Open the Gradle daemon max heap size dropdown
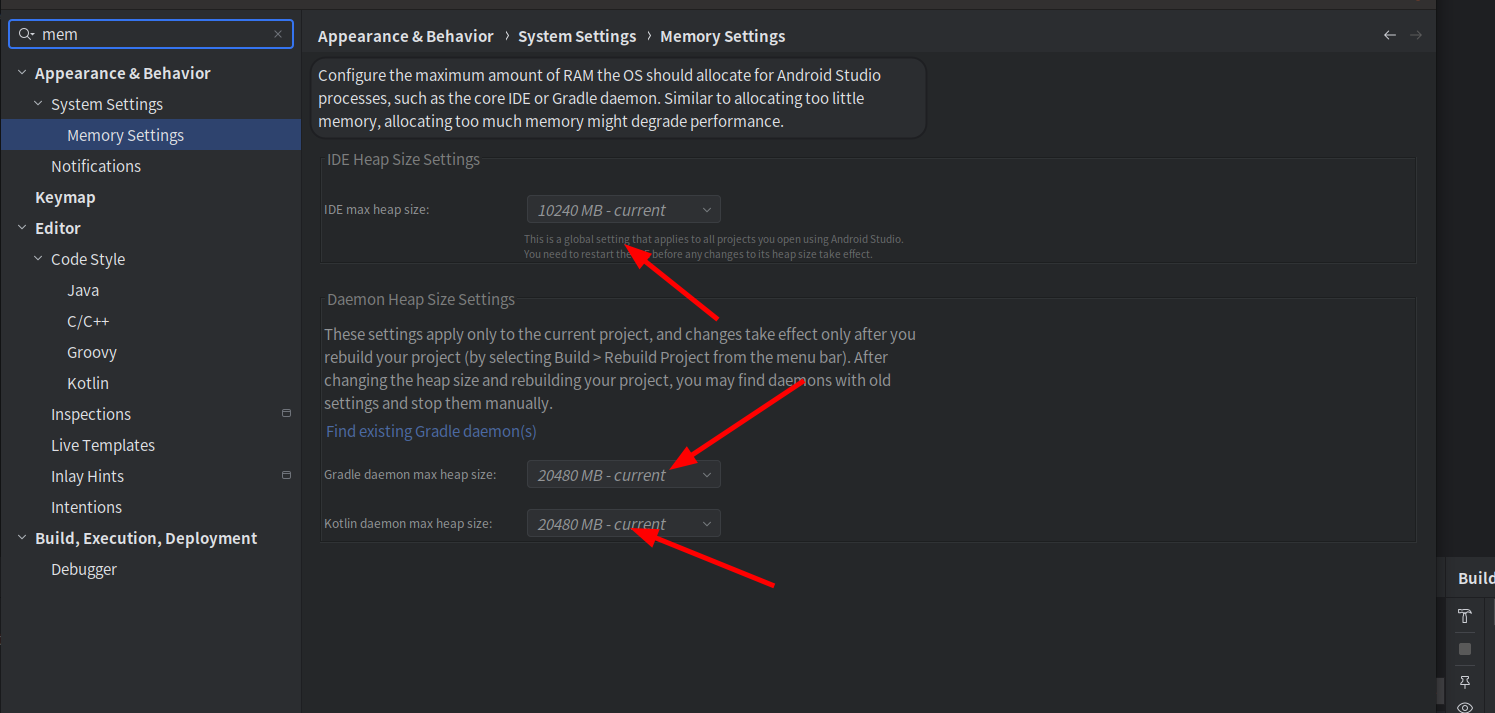 click(623, 475)
